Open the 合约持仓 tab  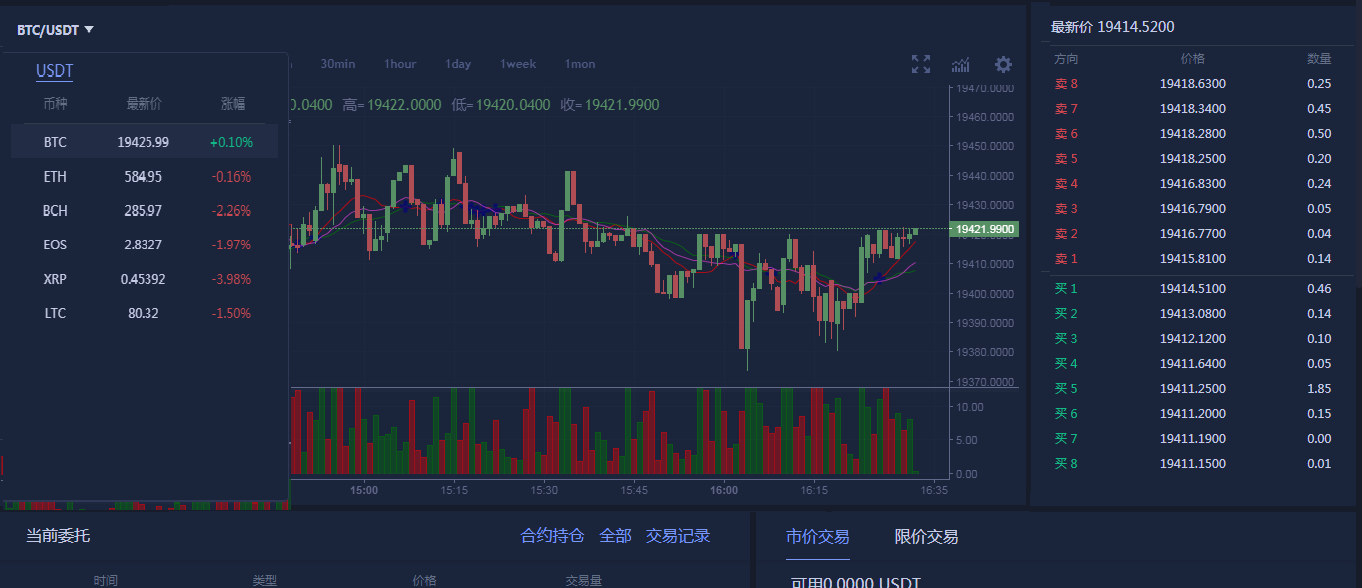tap(552, 536)
